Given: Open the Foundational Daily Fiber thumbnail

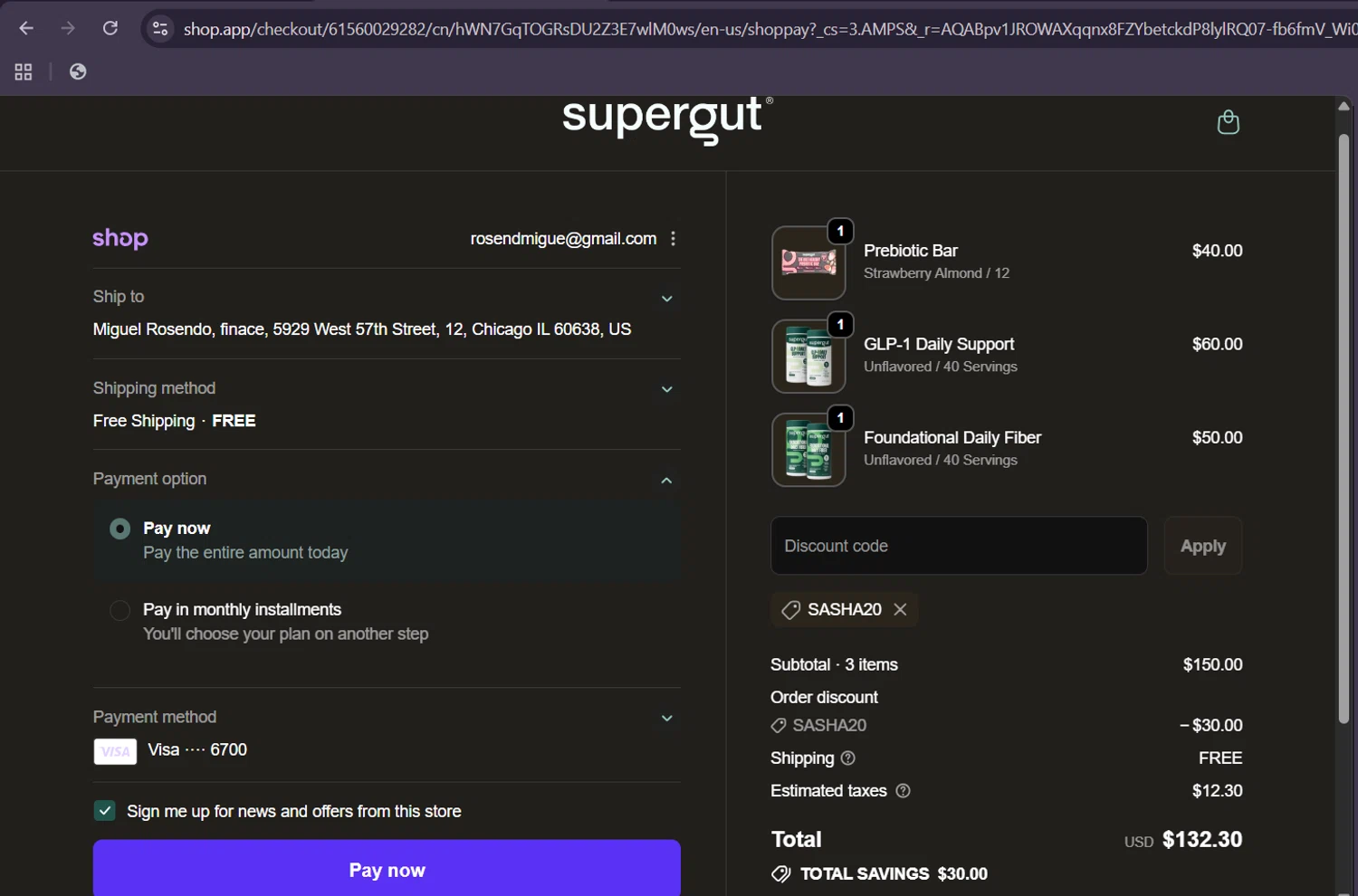Looking at the screenshot, I should pyautogui.click(x=808, y=450).
